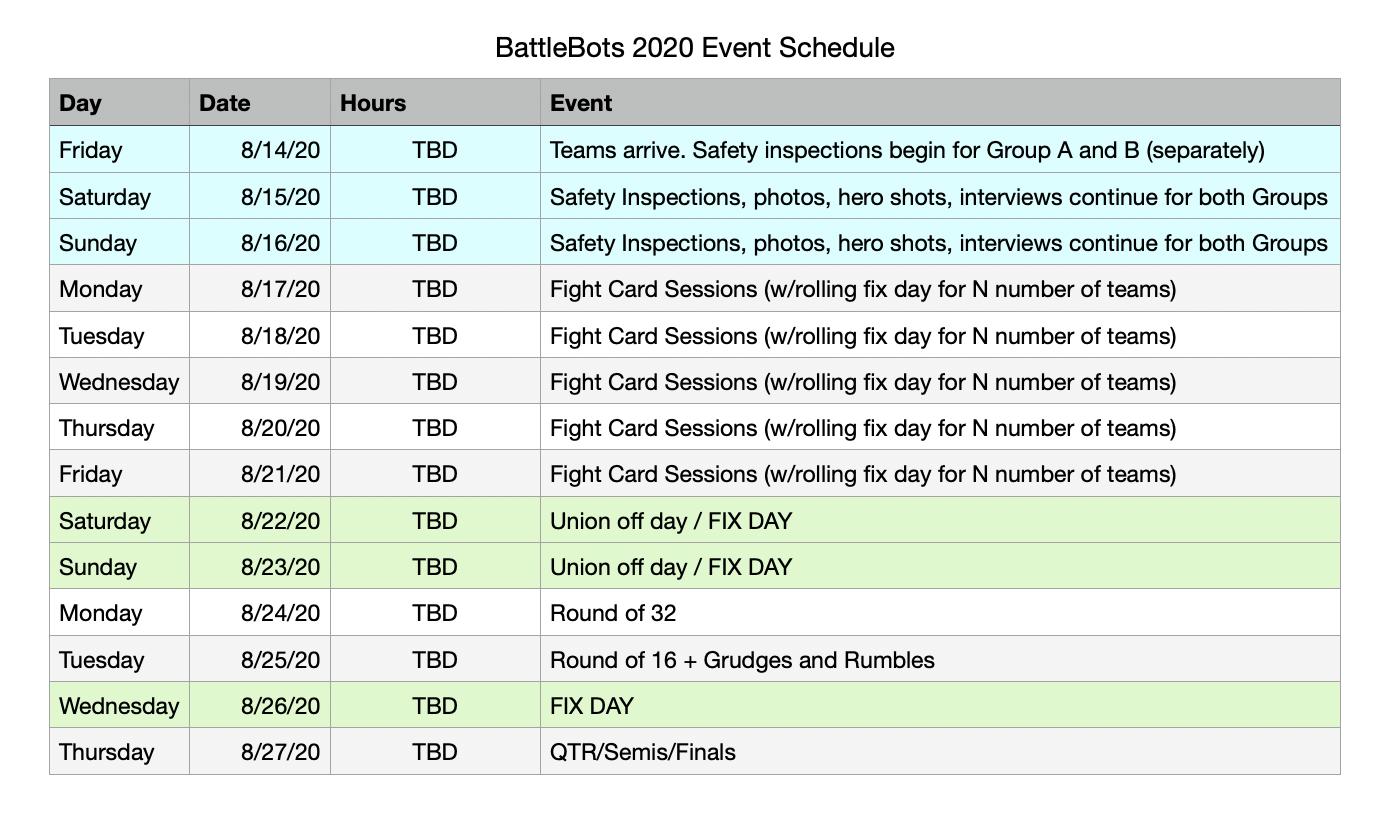Select the Hours column header
The height and width of the screenshot is (824, 1398).
(x=435, y=103)
